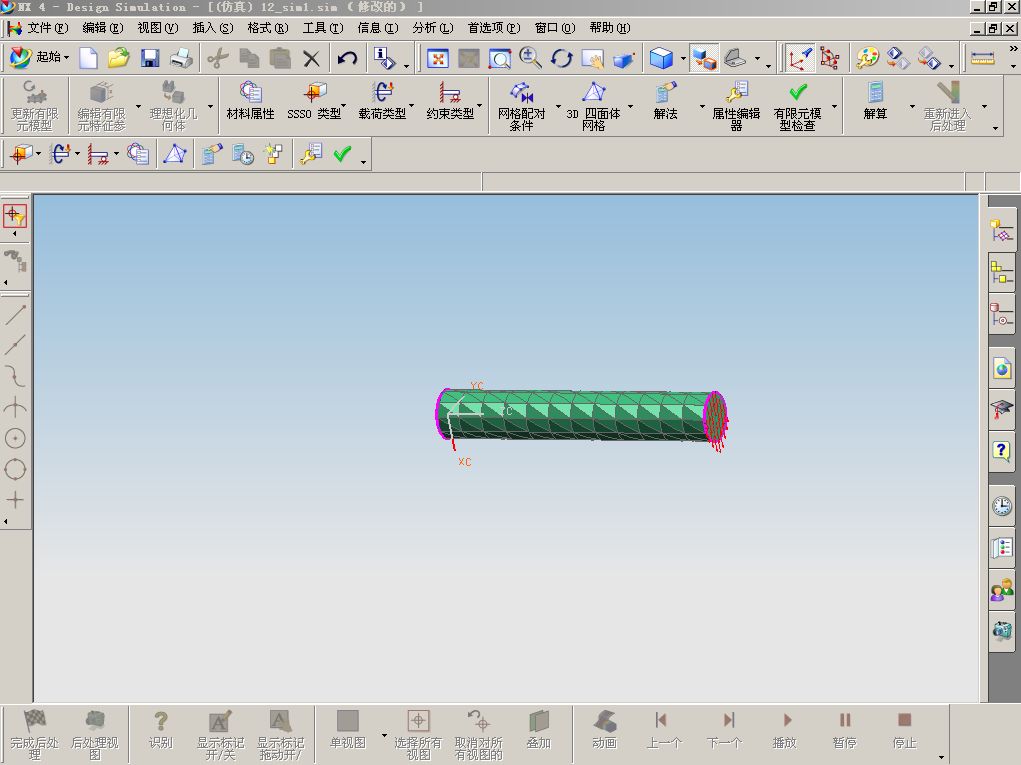
Task: Open the training graduation cap tab in right sidebar
Action: 1001,410
